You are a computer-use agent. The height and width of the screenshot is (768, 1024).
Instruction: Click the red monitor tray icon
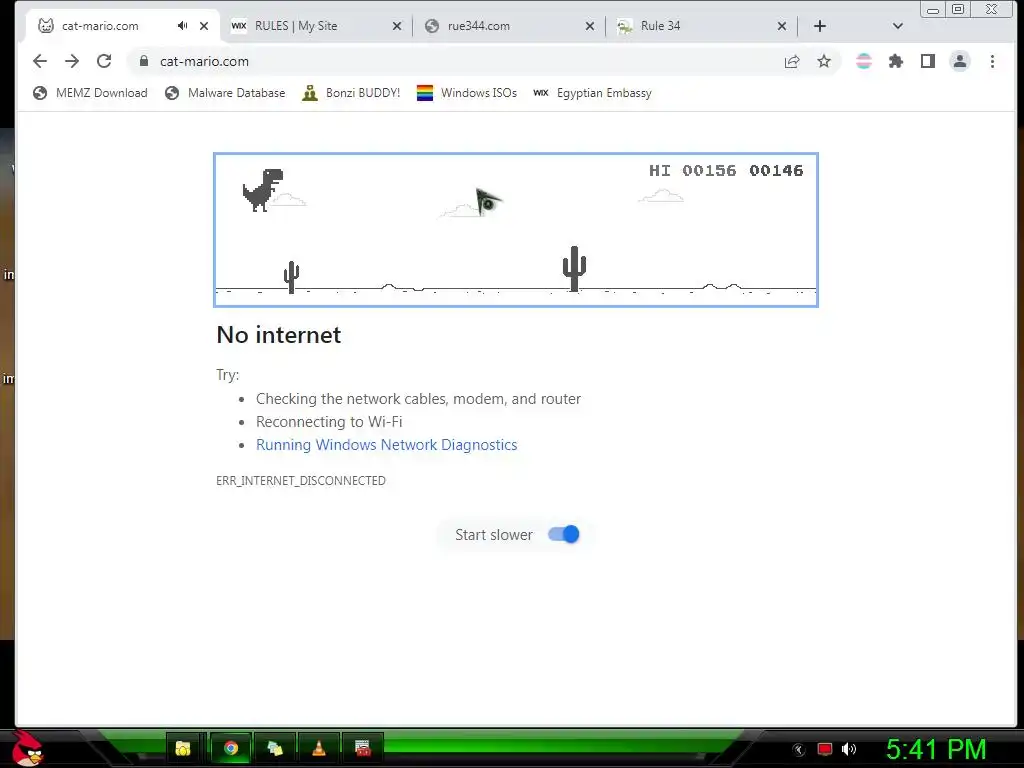(825, 749)
